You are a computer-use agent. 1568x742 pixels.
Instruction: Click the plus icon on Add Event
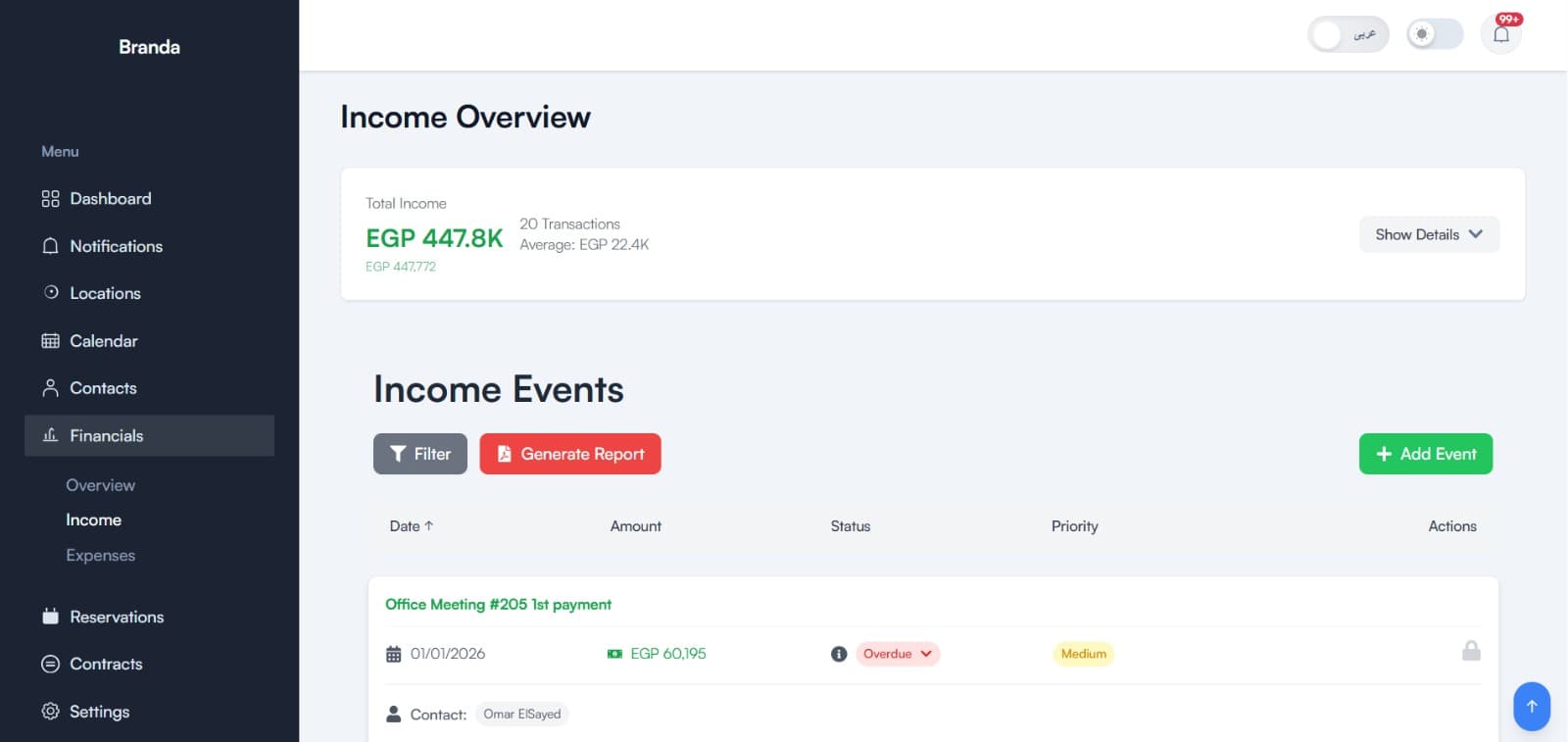1384,454
